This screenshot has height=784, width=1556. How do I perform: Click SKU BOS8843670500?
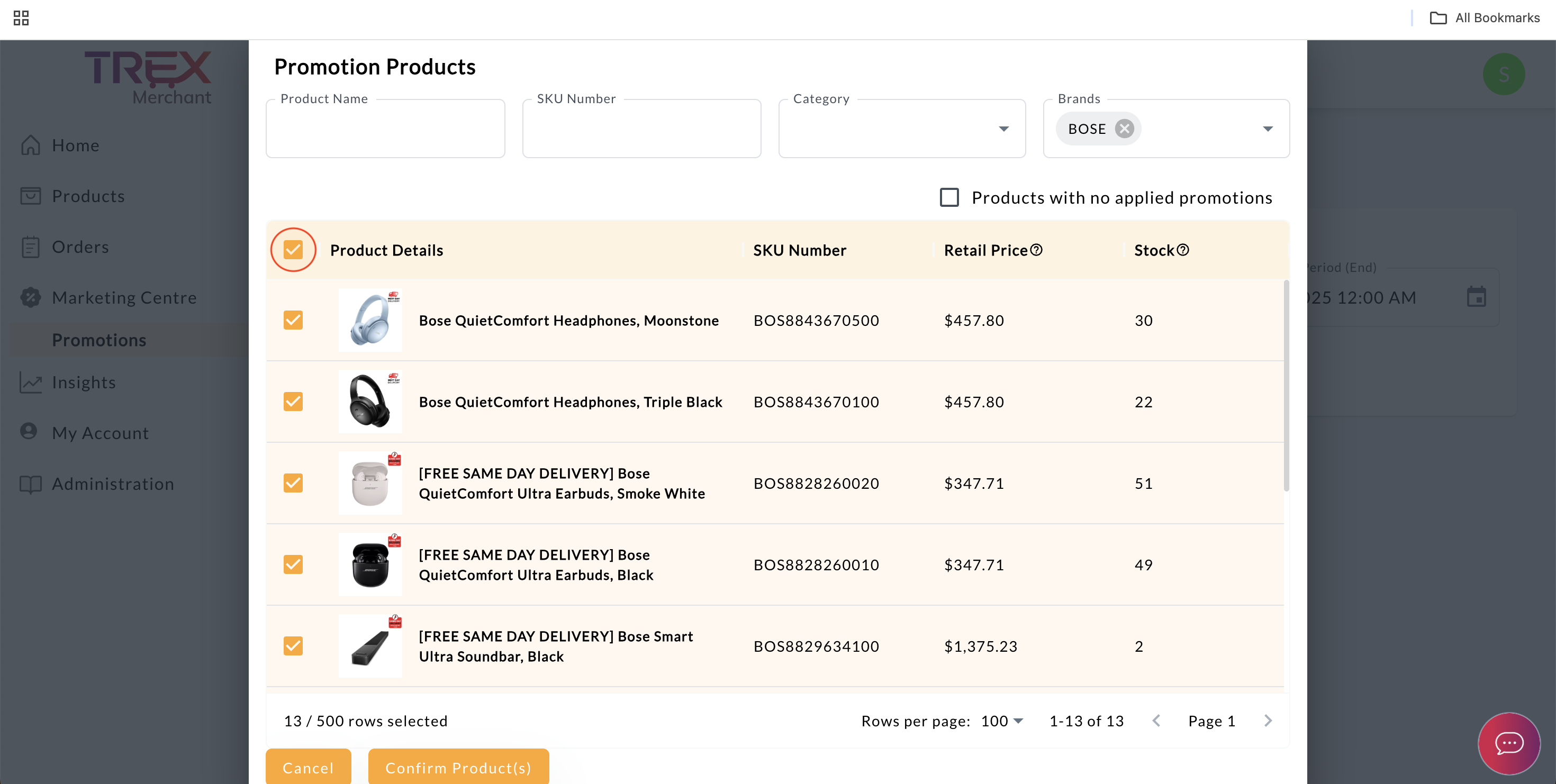tap(816, 320)
